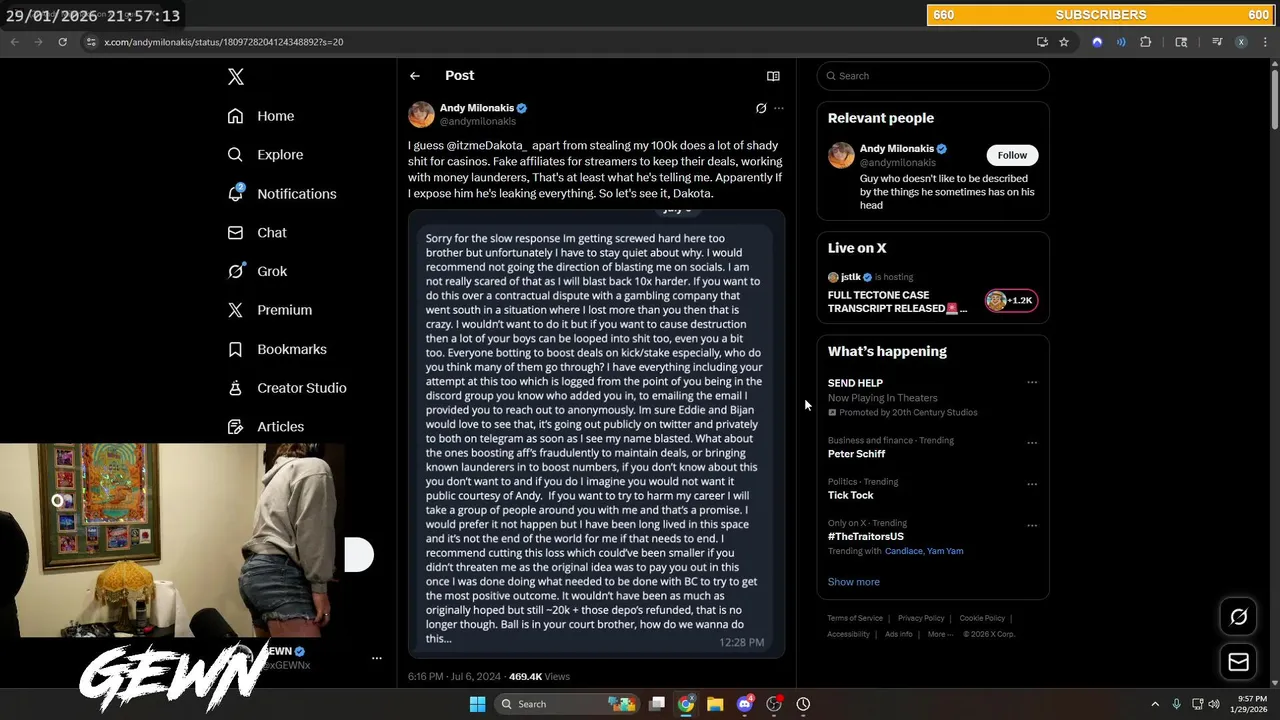Open the Chrome three-dot menu
Screen dimensions: 1280x720
click(1265, 42)
